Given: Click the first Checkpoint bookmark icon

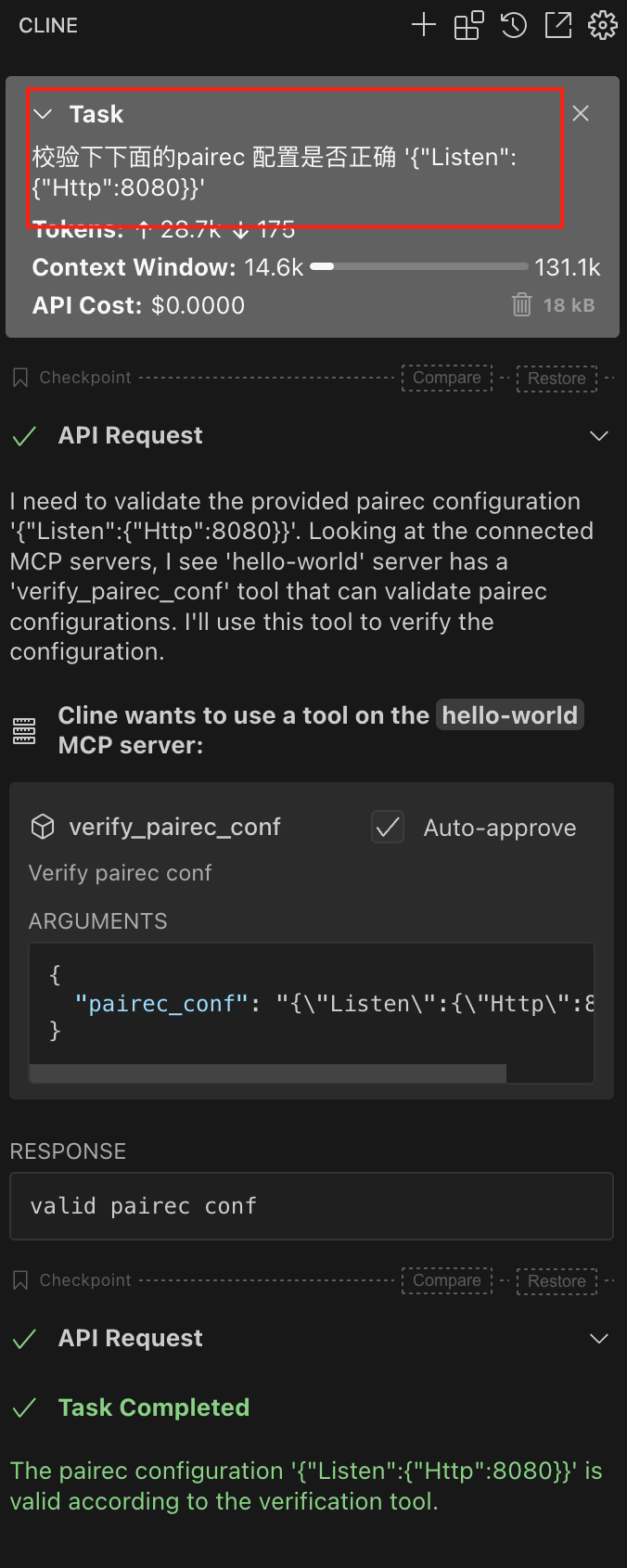Looking at the screenshot, I should pyautogui.click(x=20, y=378).
